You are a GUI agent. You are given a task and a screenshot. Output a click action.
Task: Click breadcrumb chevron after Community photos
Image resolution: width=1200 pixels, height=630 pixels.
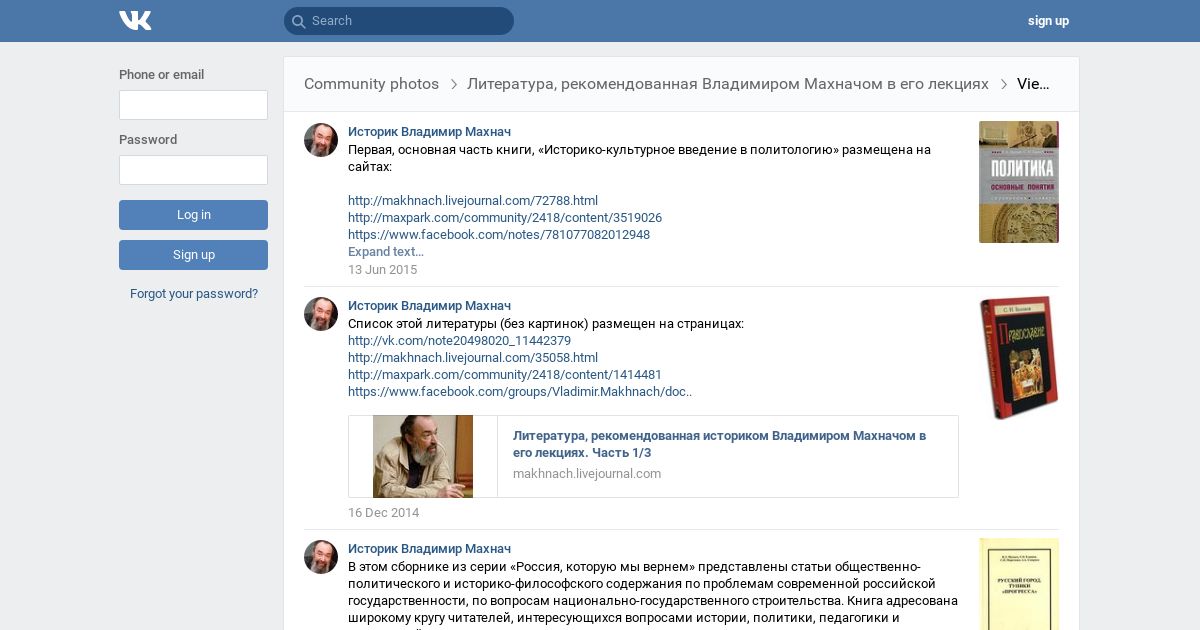(454, 85)
